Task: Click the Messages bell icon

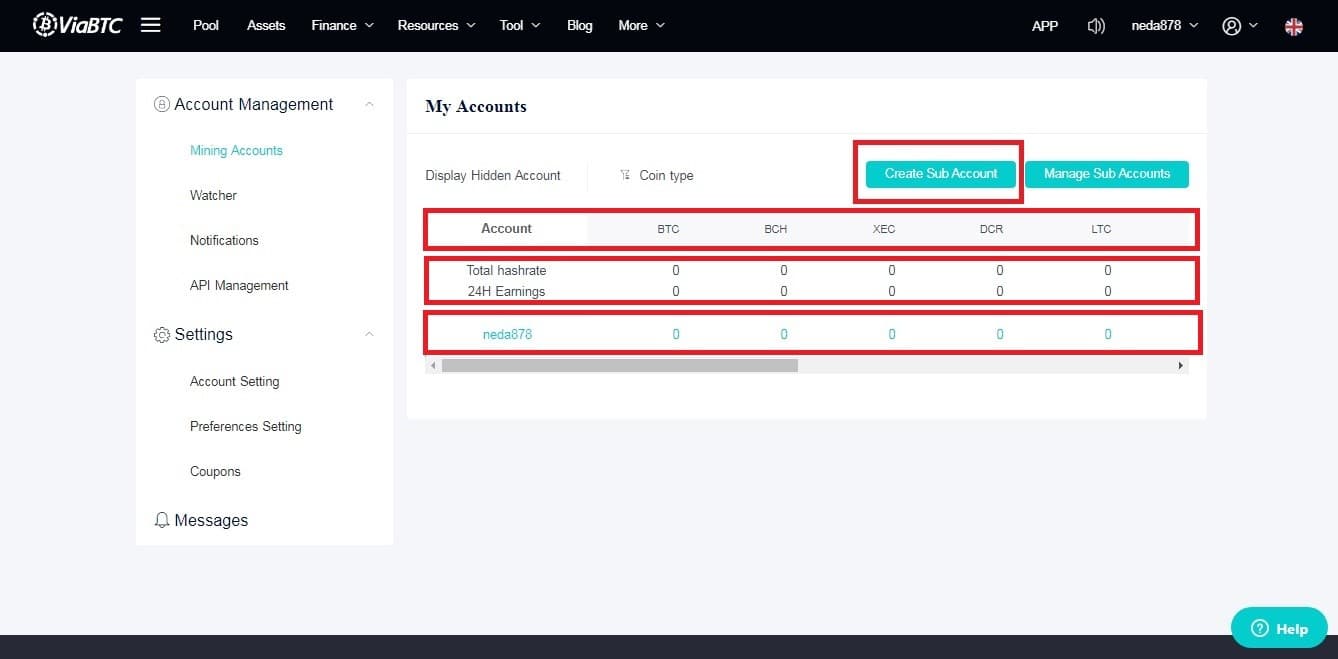Action: 162,520
